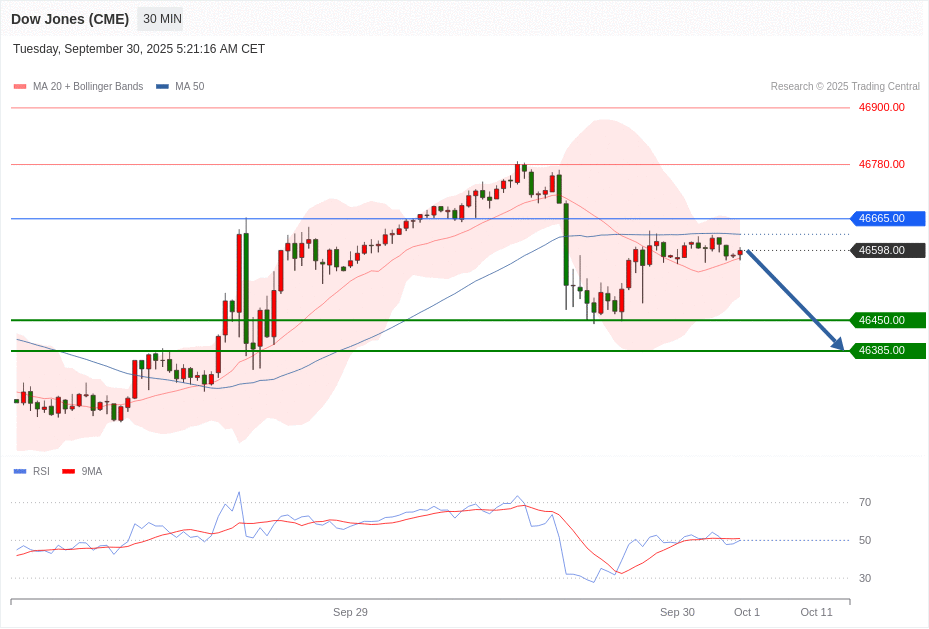Click the Oct 11 date axis label
Viewport: 929px width, 629px height.
click(816, 612)
